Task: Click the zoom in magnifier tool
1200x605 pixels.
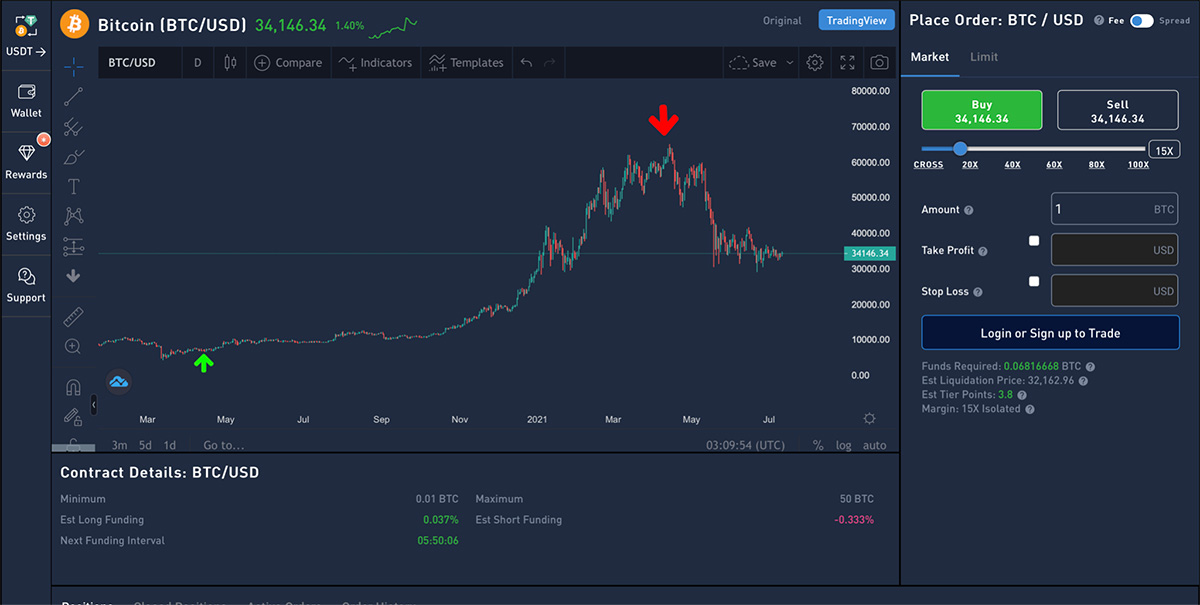Action: pyautogui.click(x=73, y=347)
